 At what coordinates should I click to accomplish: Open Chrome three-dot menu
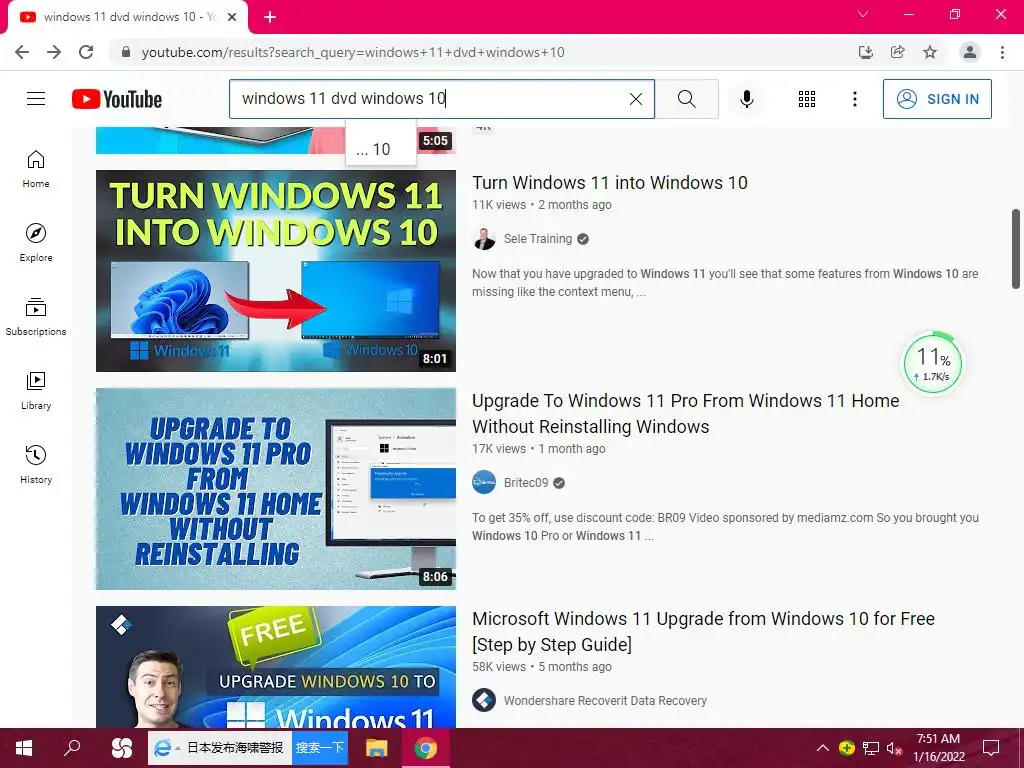1002,52
